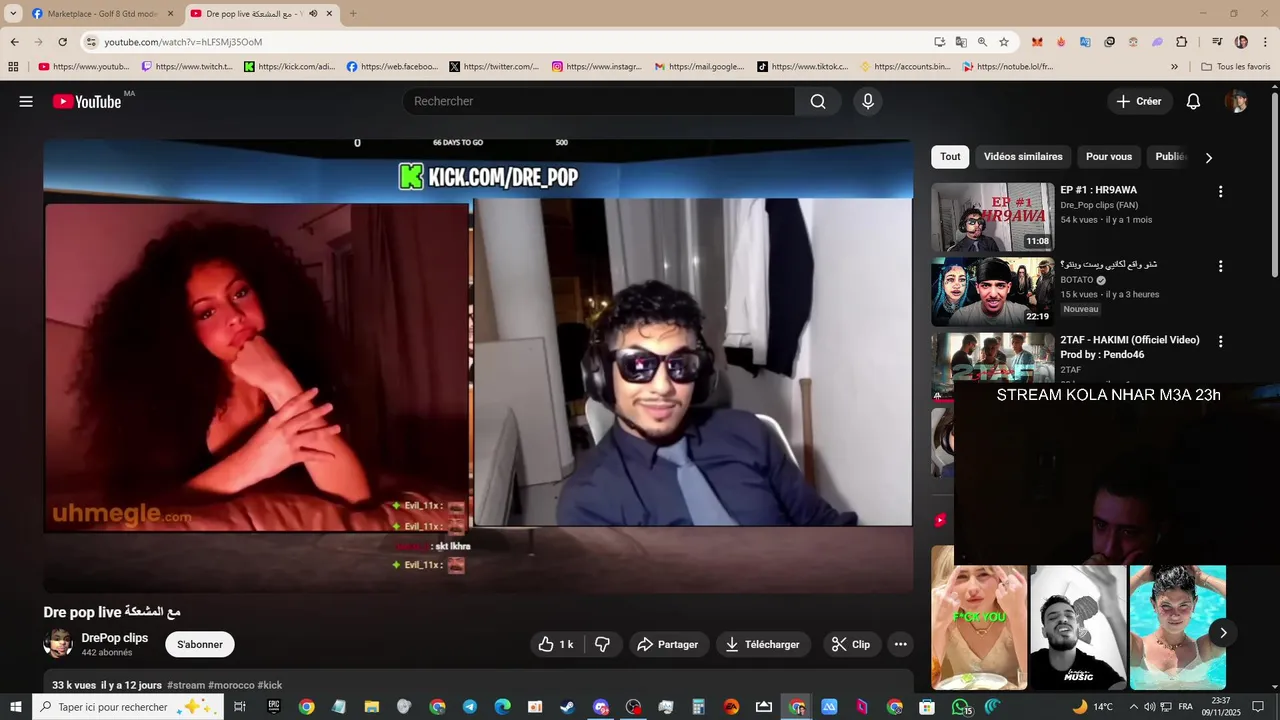Open the Chrome extensions puzzle icon
The image size is (1280, 720).
[x=1181, y=42]
